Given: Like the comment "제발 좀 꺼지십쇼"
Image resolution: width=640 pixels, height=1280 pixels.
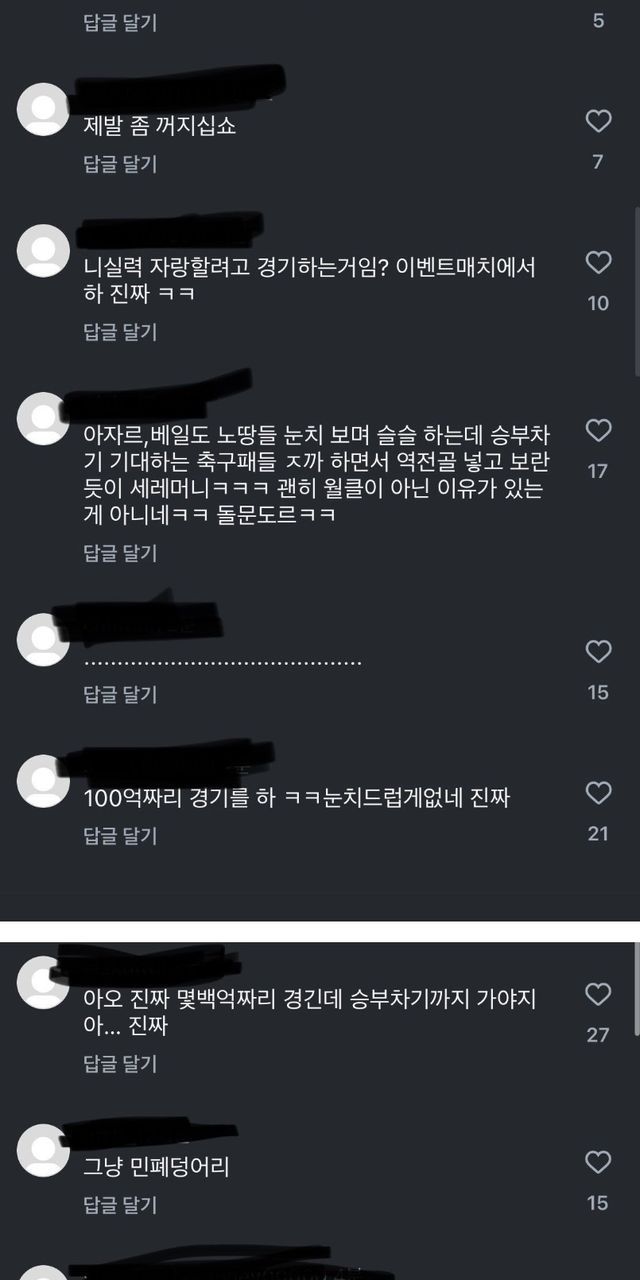Looking at the screenshot, I should pyautogui.click(x=598, y=122).
